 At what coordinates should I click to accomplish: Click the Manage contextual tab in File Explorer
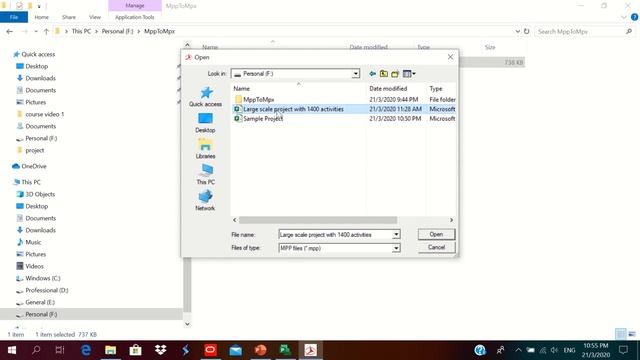(135, 6)
